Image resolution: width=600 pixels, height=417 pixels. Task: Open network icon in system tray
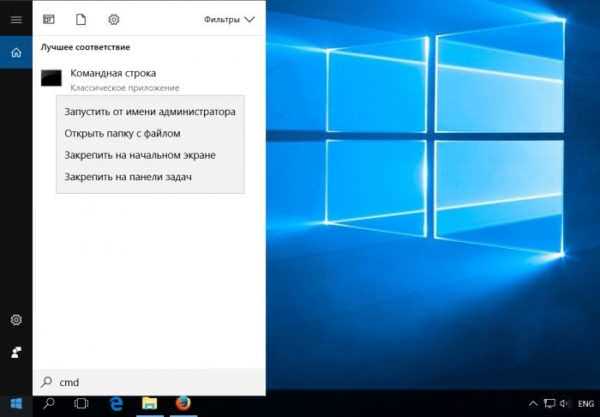point(549,404)
